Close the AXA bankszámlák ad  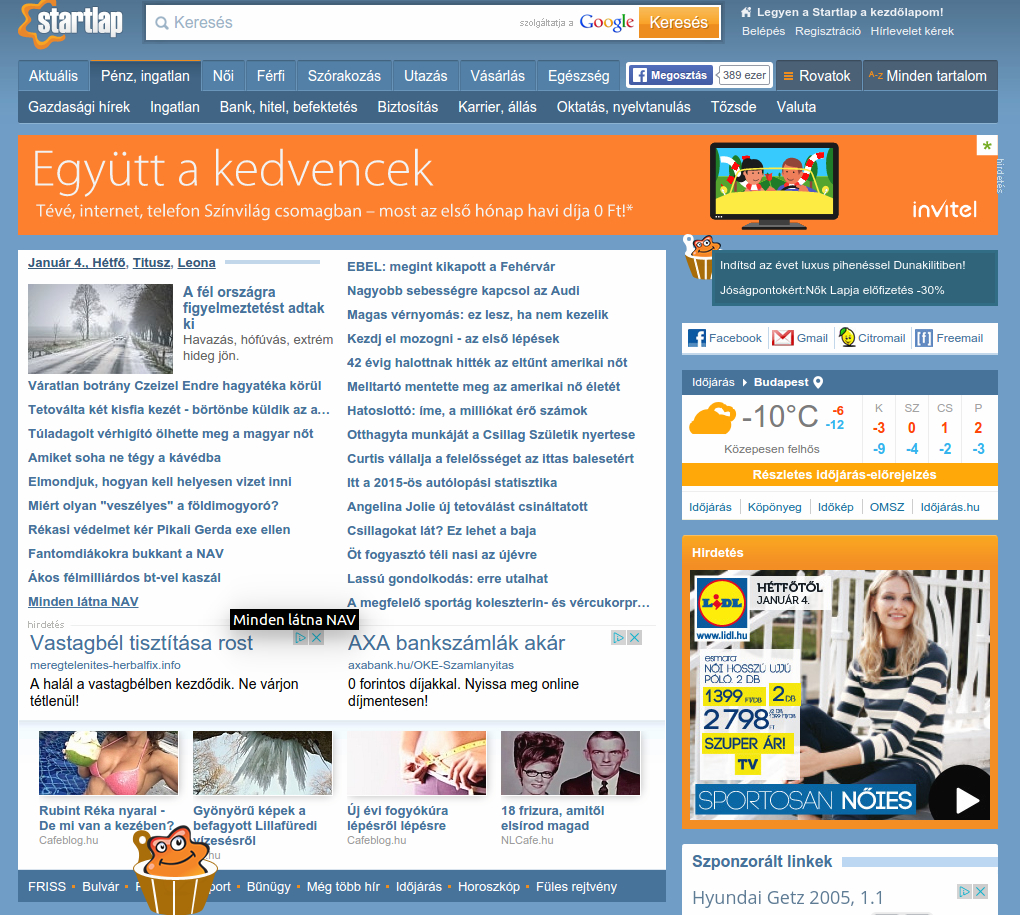(x=634, y=637)
